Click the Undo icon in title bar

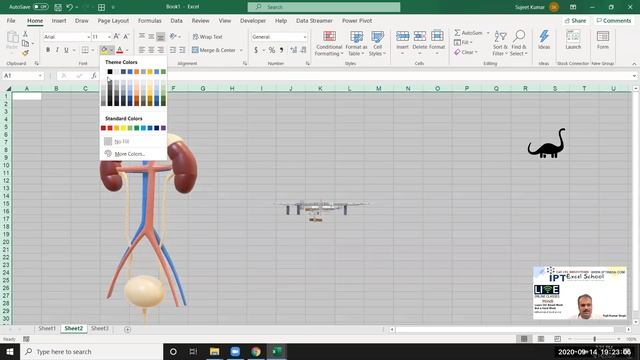point(69,7)
